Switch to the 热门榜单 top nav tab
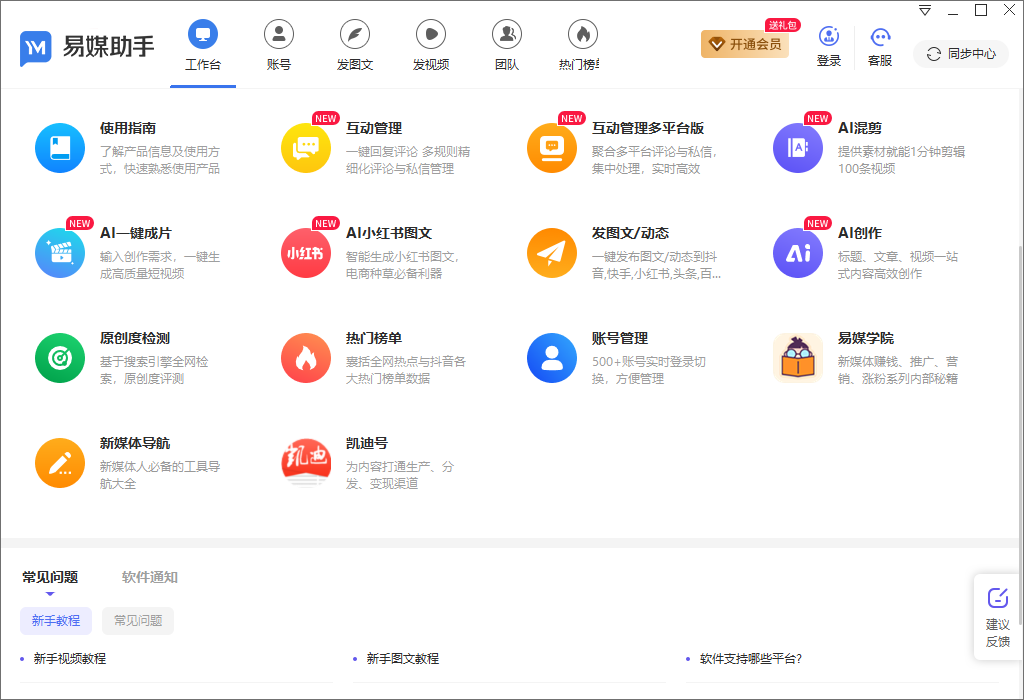Screen dimensions: 1024x700 (581, 46)
